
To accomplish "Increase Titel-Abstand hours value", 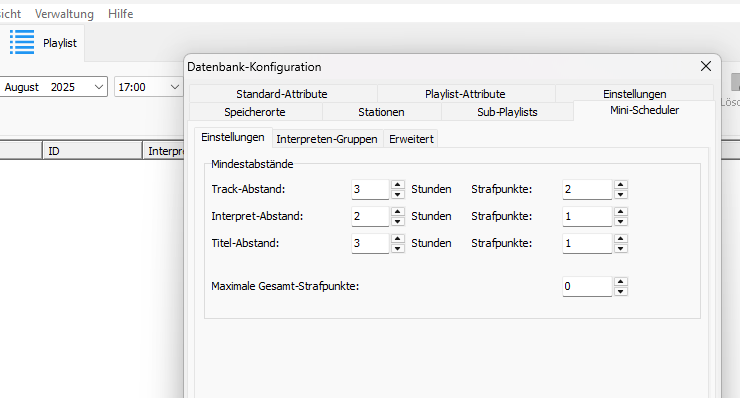I will point(397,238).
